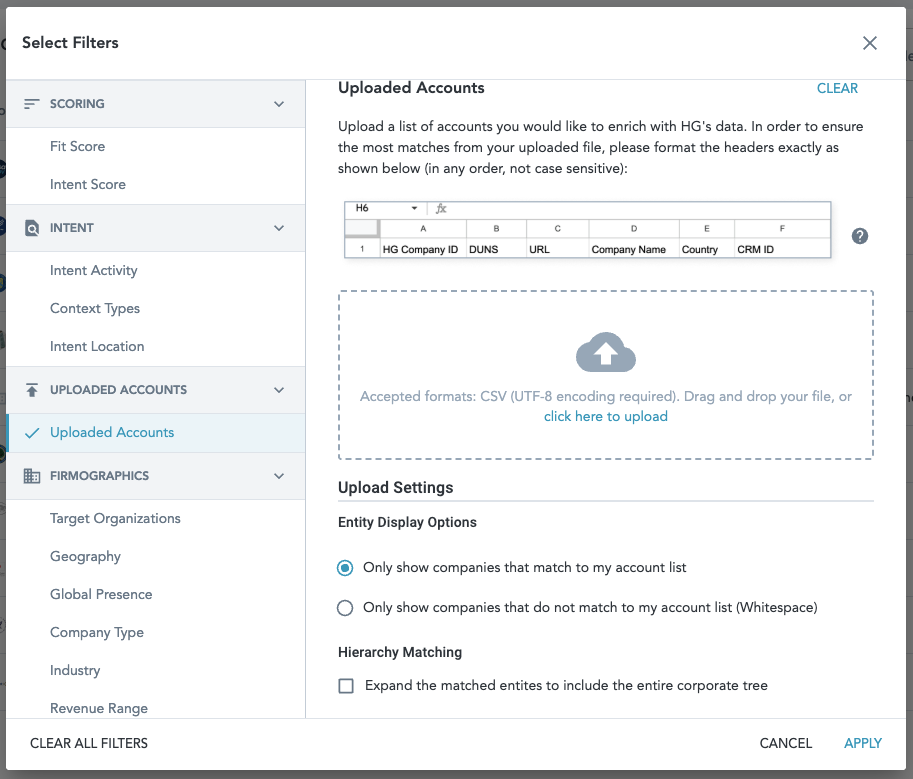Click the Intent section search icon
Screen dimensions: 913x779
pyautogui.click(x=32, y=228)
